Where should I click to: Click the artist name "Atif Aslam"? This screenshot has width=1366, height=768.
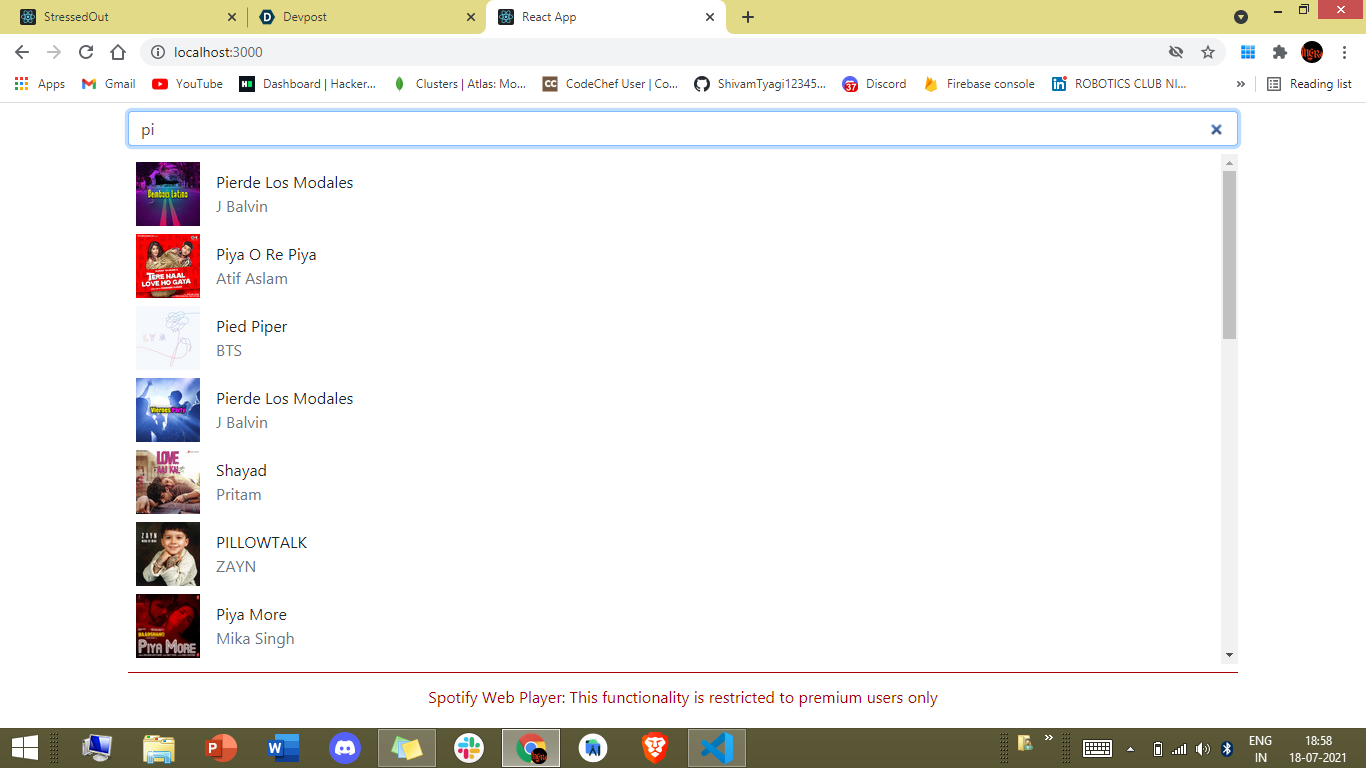[x=252, y=279]
